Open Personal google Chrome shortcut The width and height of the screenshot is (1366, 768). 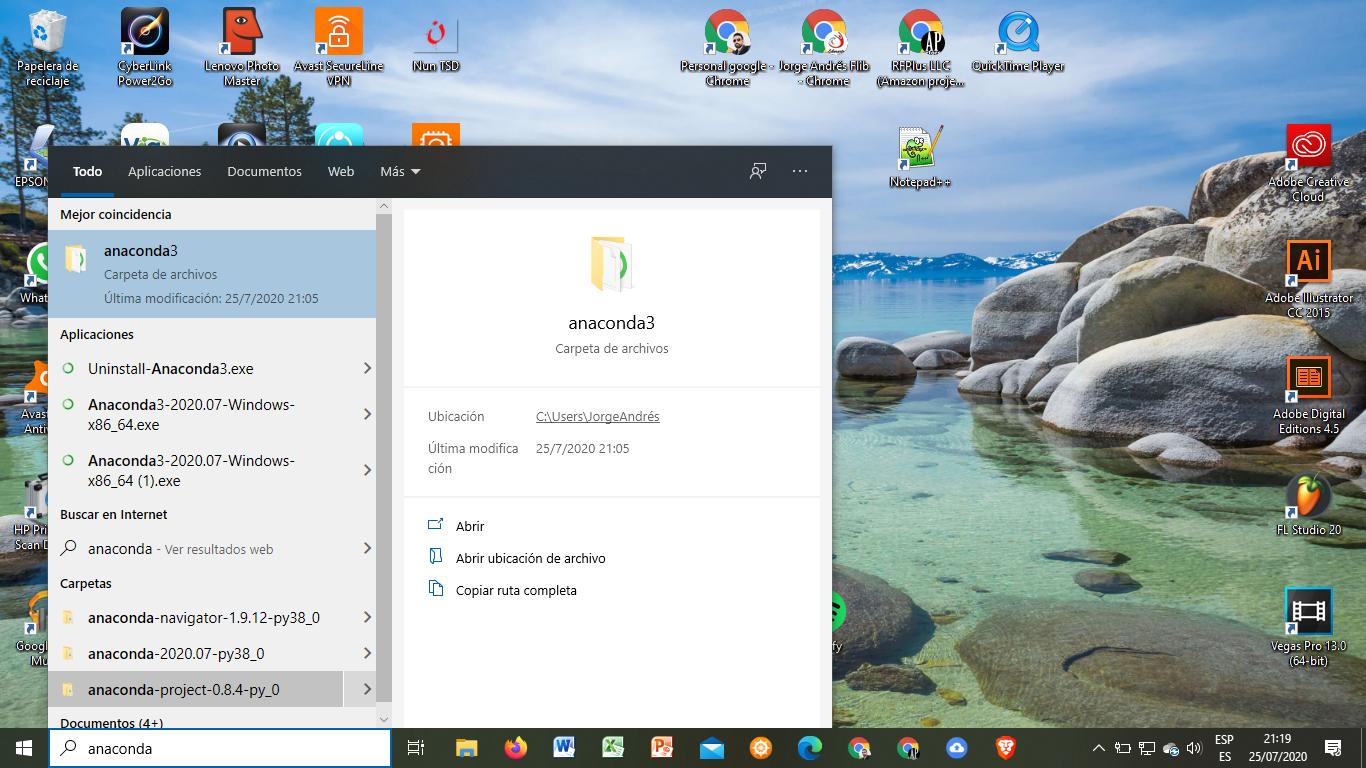pos(727,47)
